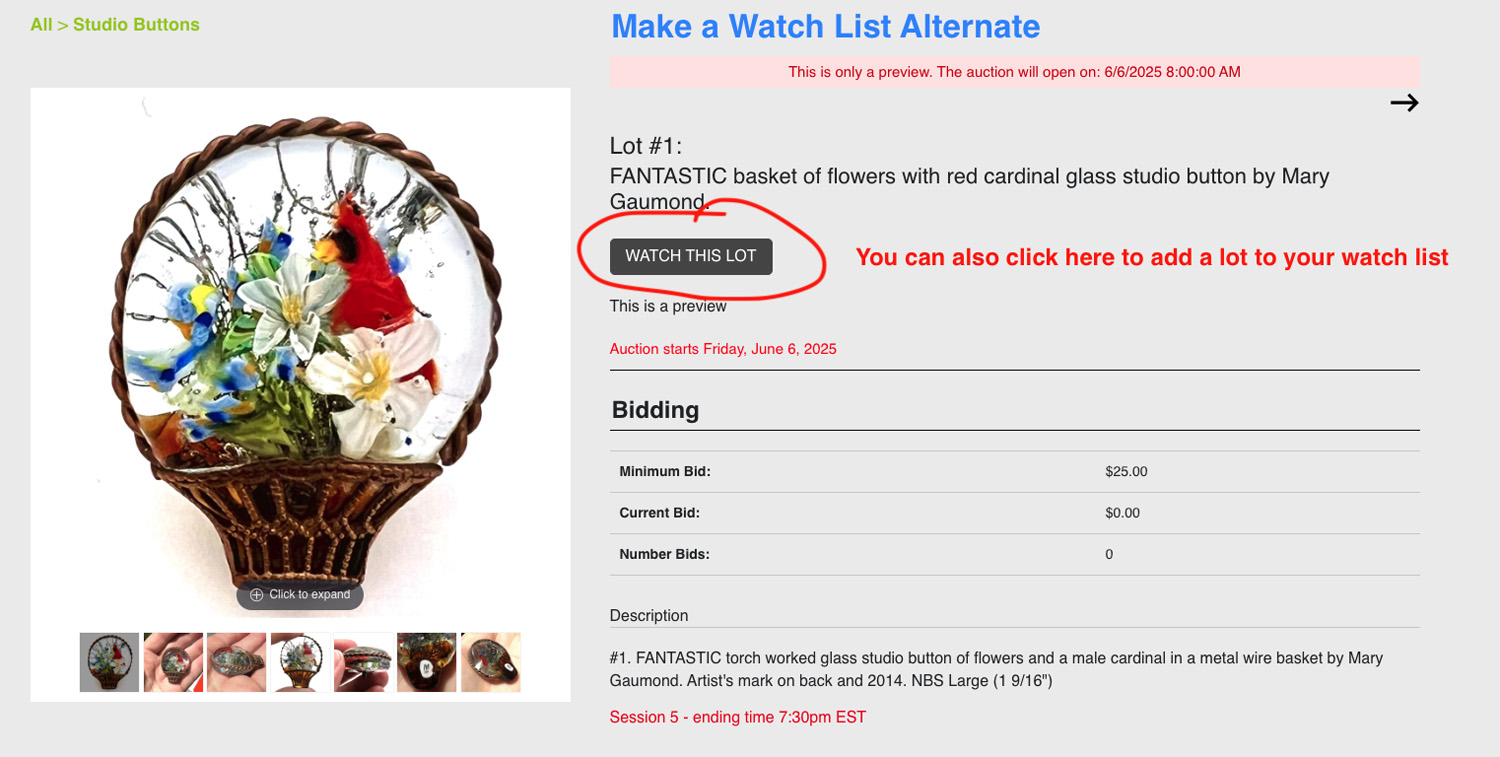Open the sixth thumbnail showing the artist's mark
The height and width of the screenshot is (757, 1500).
tap(427, 662)
